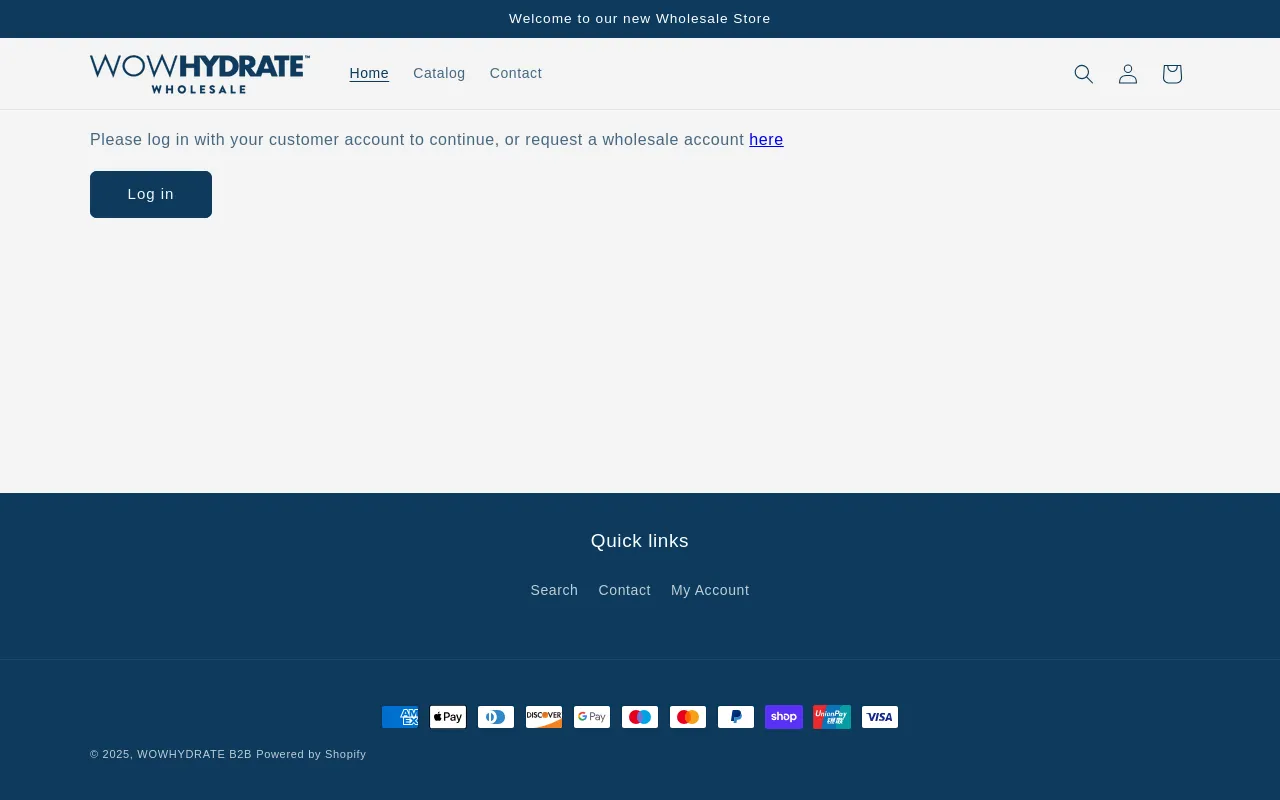The height and width of the screenshot is (800, 1280).
Task: Open the shopping cart icon
Action: tap(1171, 74)
